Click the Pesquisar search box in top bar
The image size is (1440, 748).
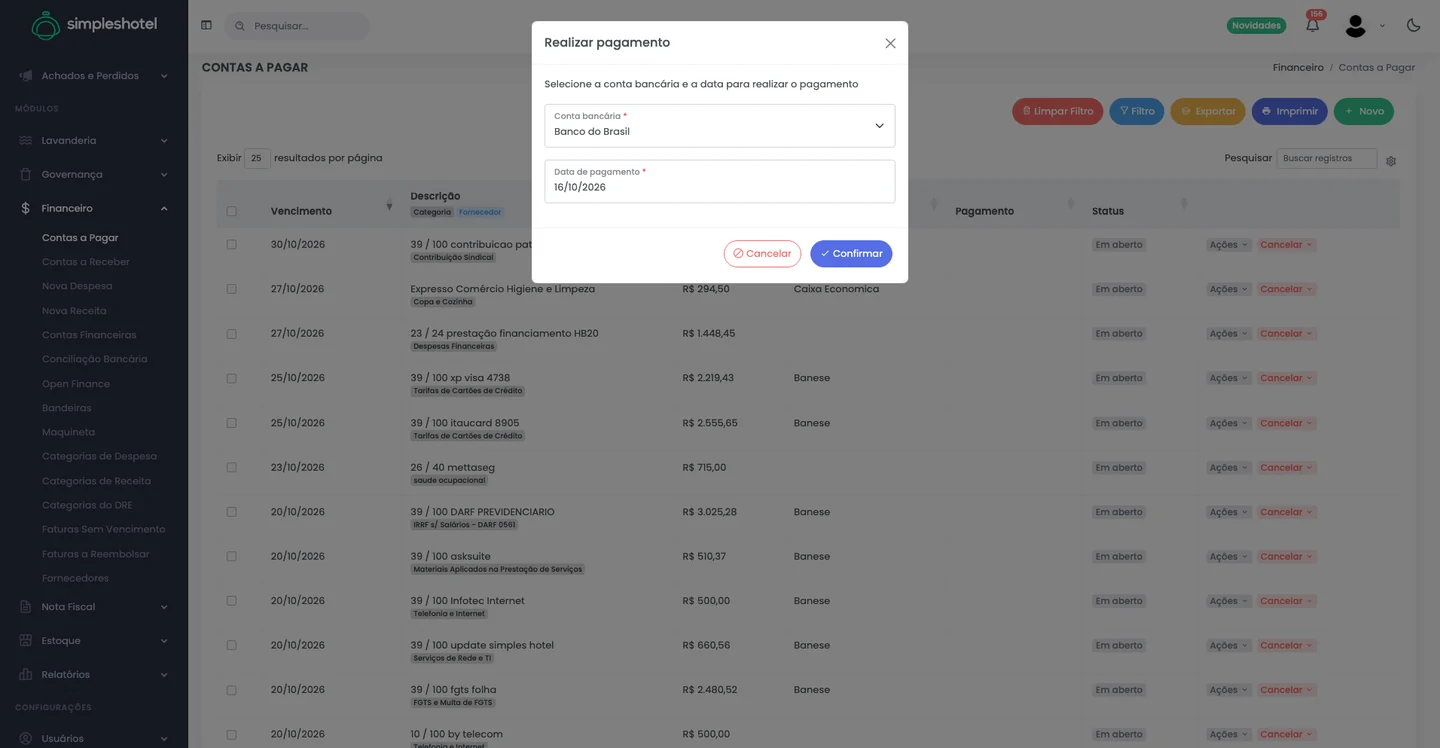[298, 26]
